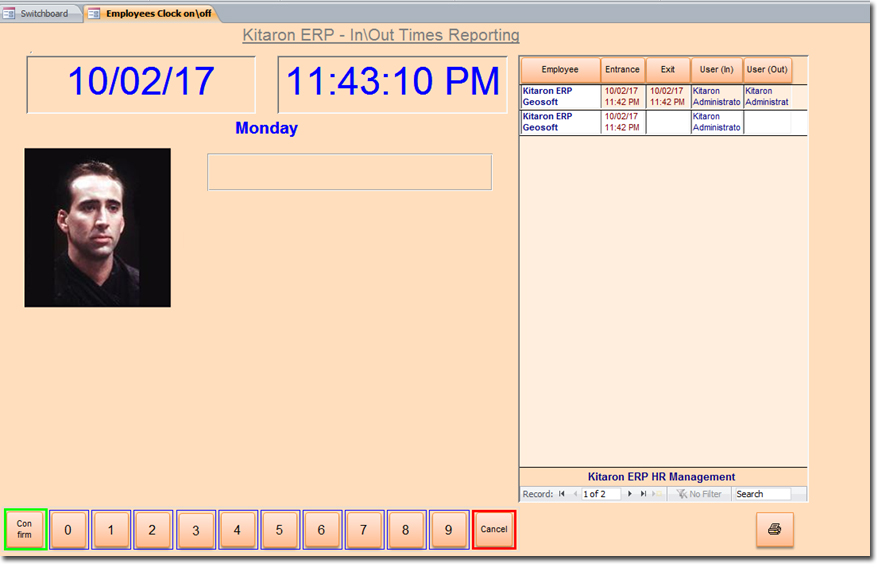Click second row Entrance time cell
This screenshot has height=573, width=887.
(x=623, y=122)
